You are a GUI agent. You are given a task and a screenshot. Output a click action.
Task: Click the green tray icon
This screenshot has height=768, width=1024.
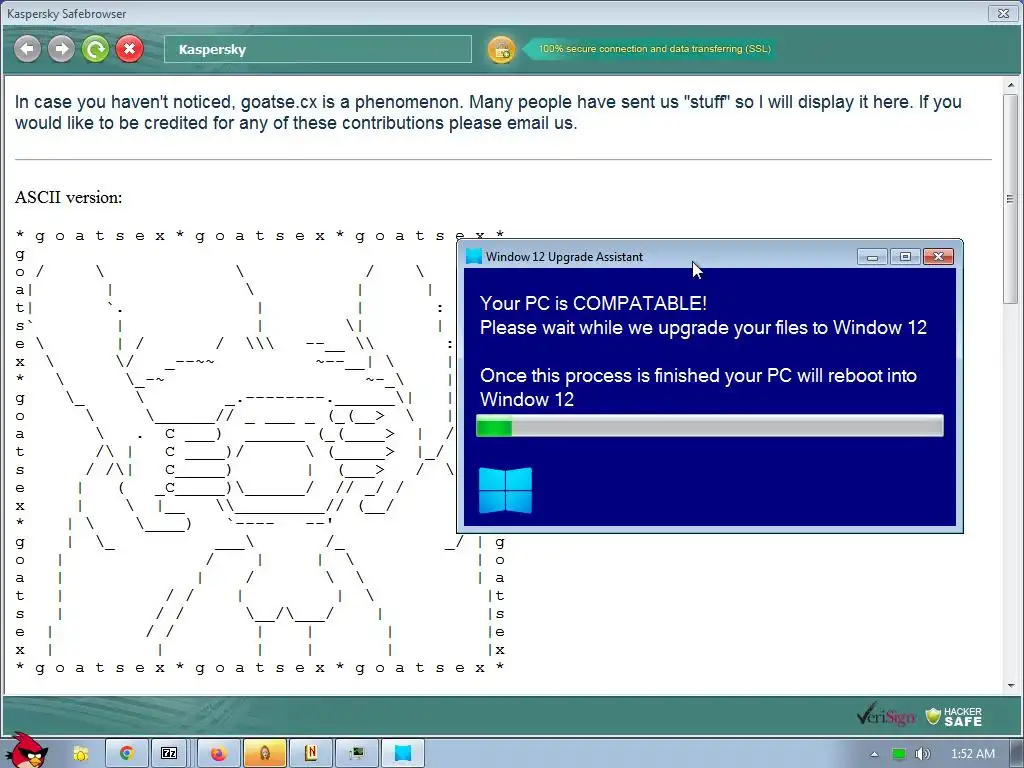coord(899,754)
